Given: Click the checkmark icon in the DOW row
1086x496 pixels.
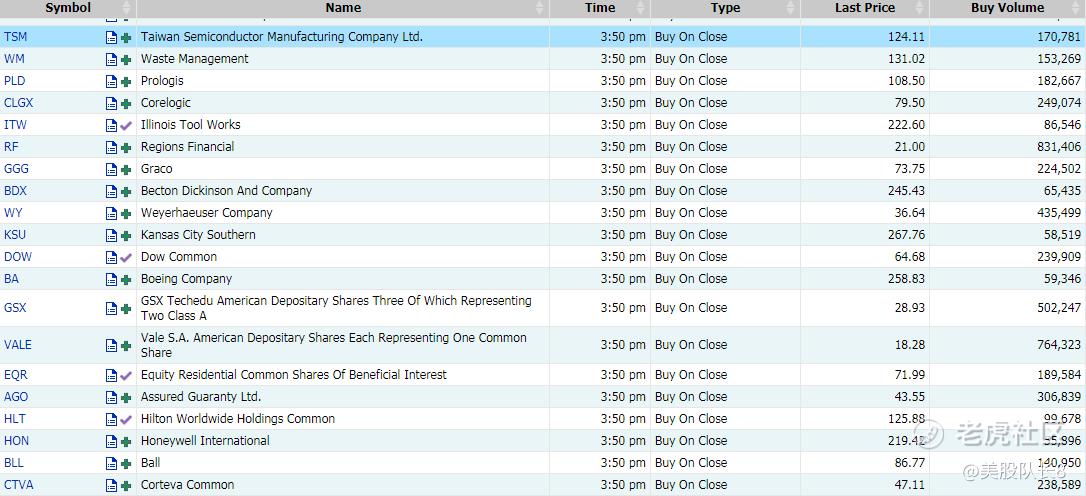Looking at the screenshot, I should click(125, 258).
